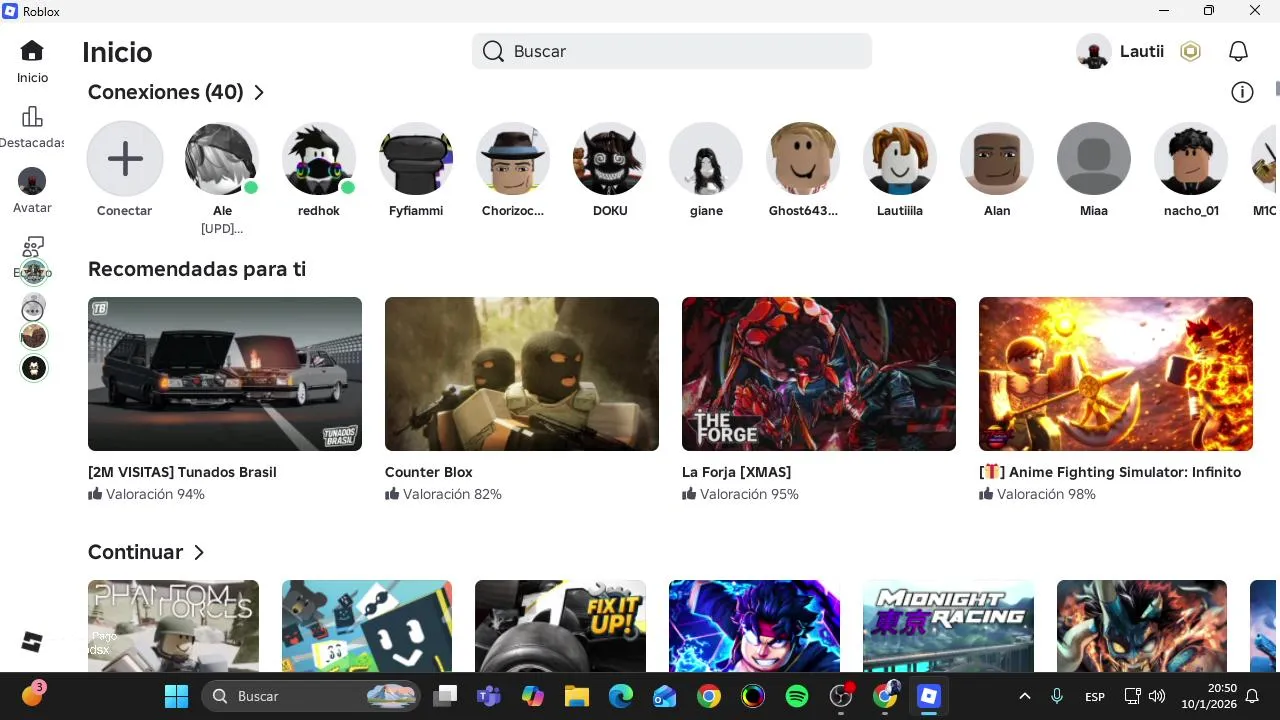This screenshot has height=720, width=1280.
Task: Open Google Chrome from taskbar
Action: pos(709,696)
